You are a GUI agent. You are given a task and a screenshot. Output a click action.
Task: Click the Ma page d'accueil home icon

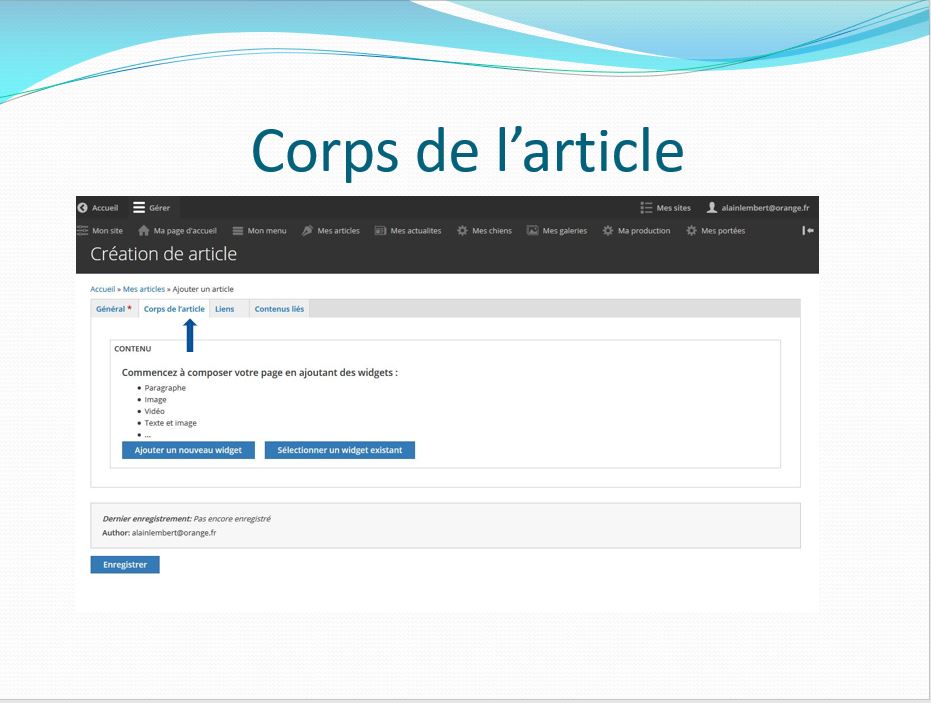(x=144, y=231)
